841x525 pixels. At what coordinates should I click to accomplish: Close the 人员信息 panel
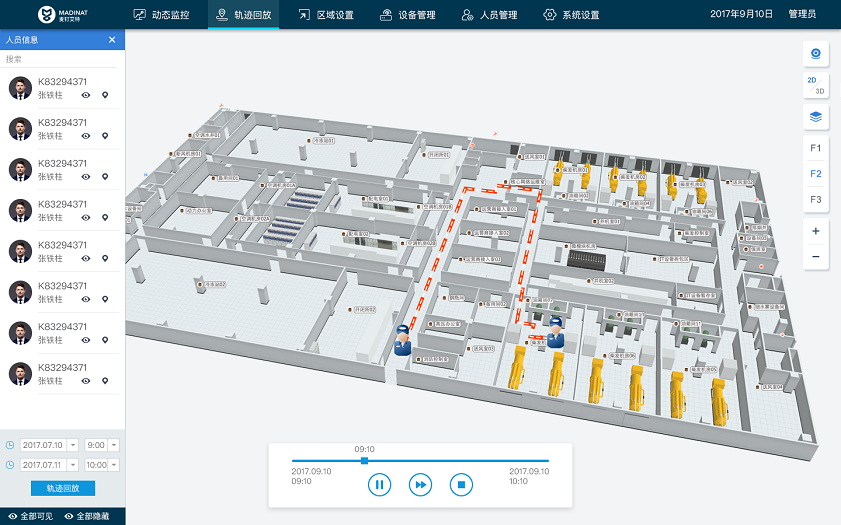coord(112,40)
